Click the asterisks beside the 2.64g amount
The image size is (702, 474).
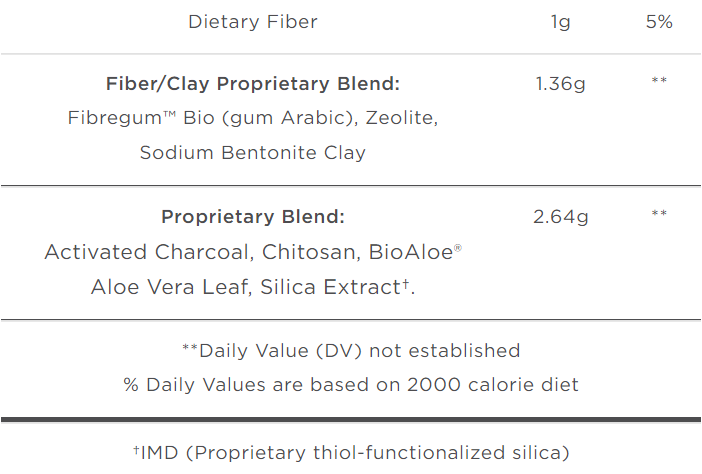click(x=659, y=214)
